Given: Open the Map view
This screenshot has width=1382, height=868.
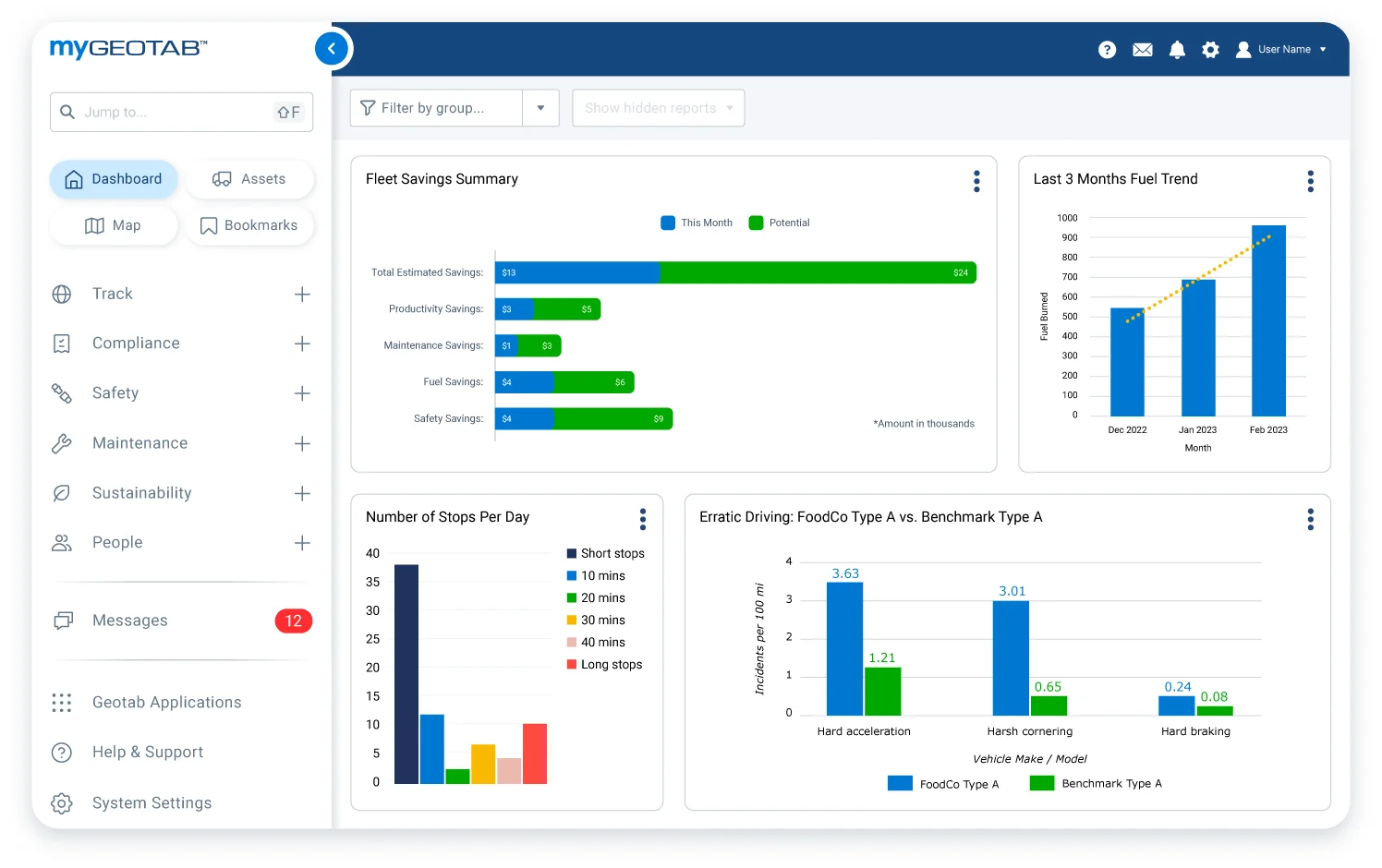Looking at the screenshot, I should (113, 225).
